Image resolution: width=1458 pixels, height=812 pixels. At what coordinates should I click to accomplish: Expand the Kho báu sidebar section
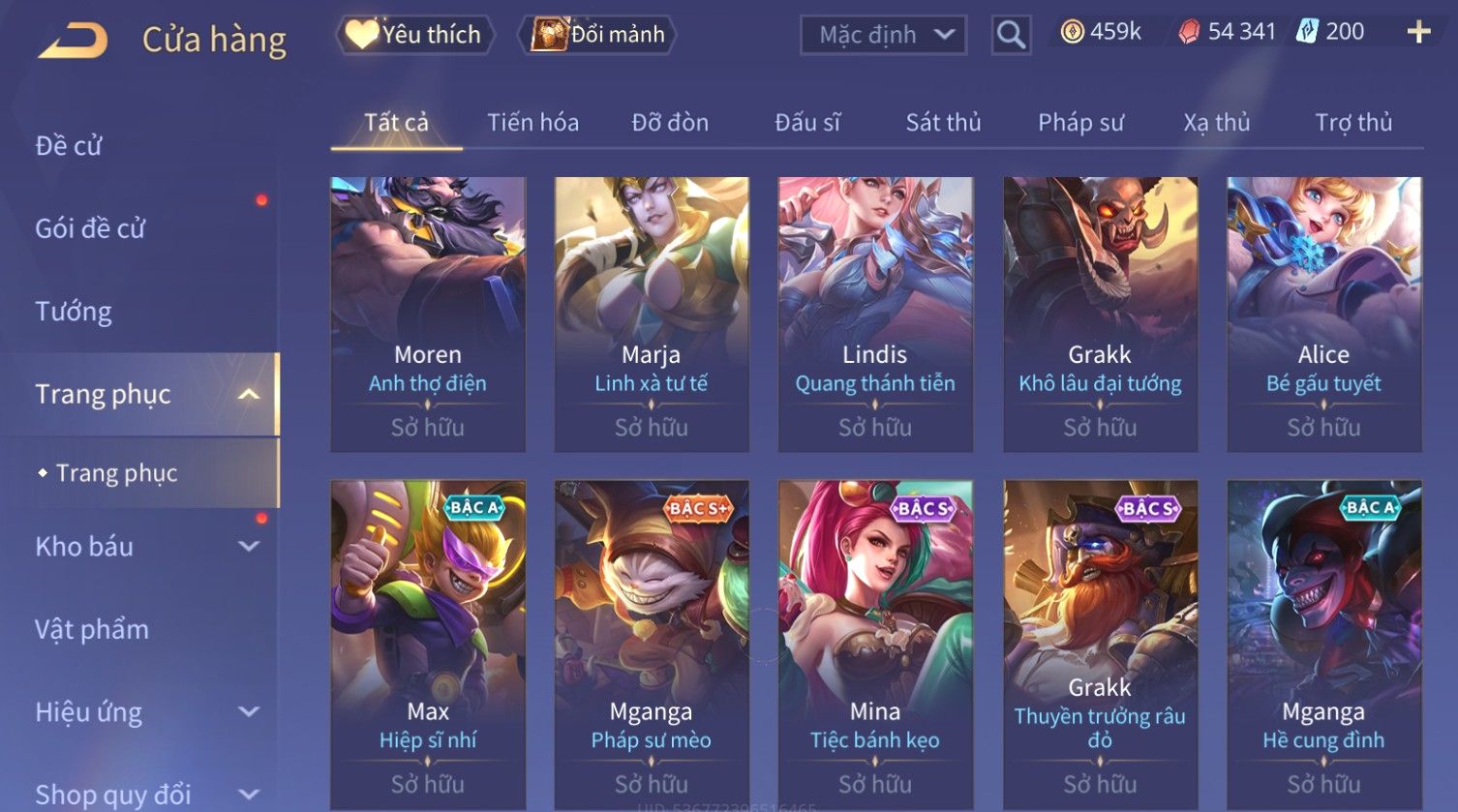(249, 546)
